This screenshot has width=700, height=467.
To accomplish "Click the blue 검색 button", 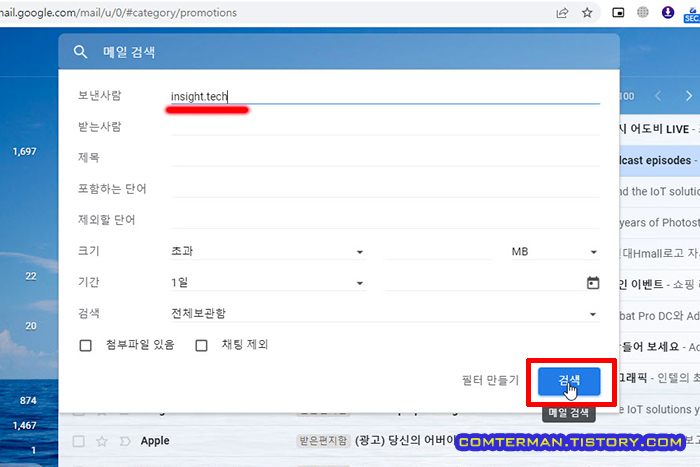I will click(569, 381).
